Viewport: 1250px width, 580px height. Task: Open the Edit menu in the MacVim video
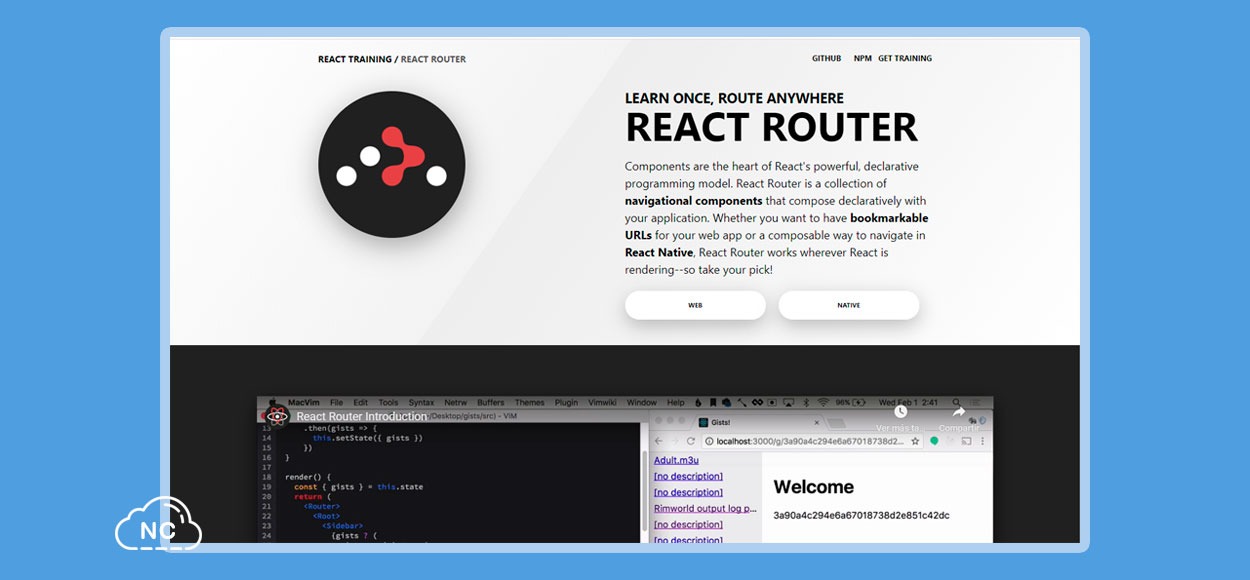coord(361,402)
